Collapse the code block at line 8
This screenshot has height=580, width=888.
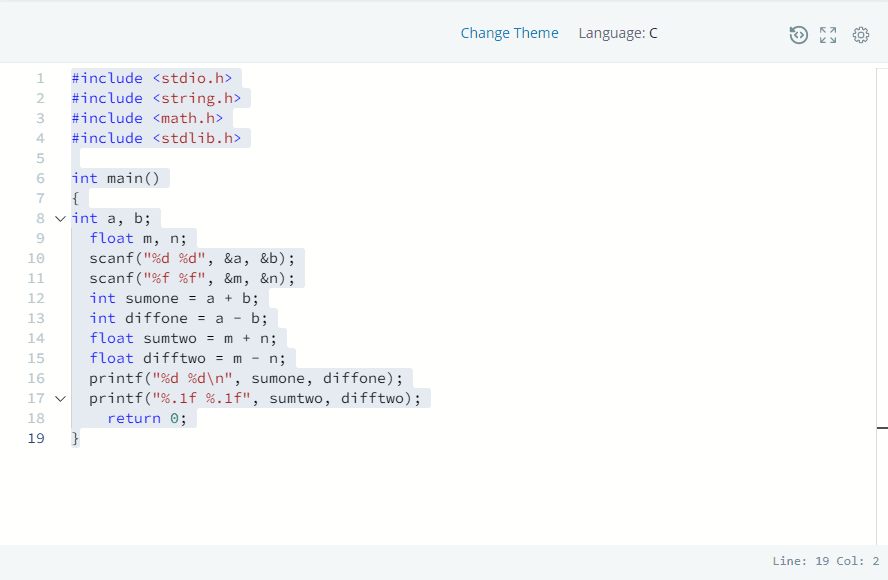[58, 218]
